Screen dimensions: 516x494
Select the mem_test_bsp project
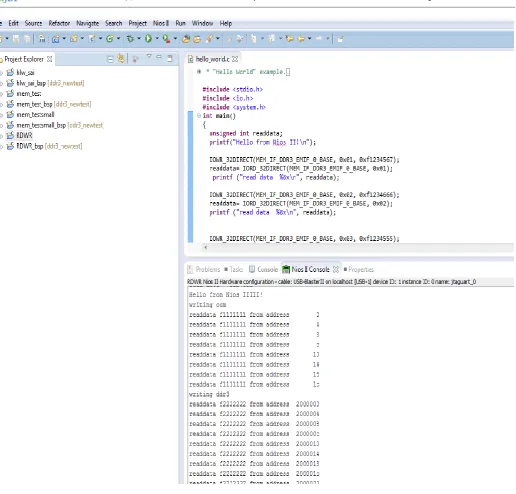click(x=49, y=104)
